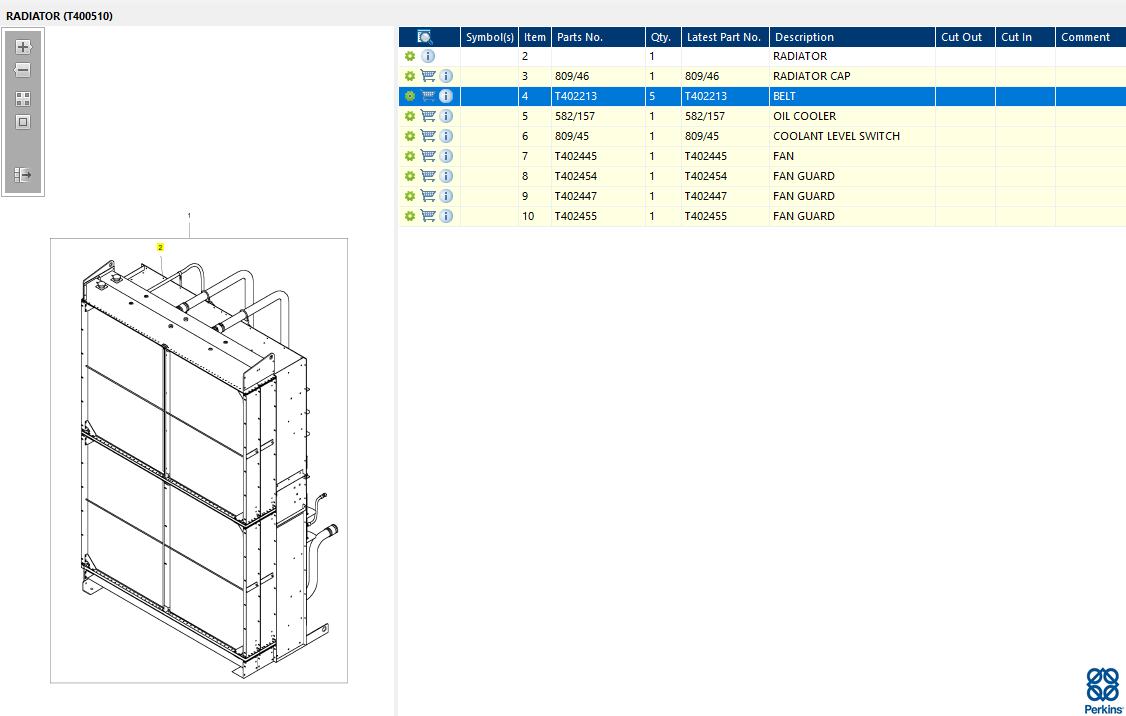Sort by the Description column header

pos(804,37)
